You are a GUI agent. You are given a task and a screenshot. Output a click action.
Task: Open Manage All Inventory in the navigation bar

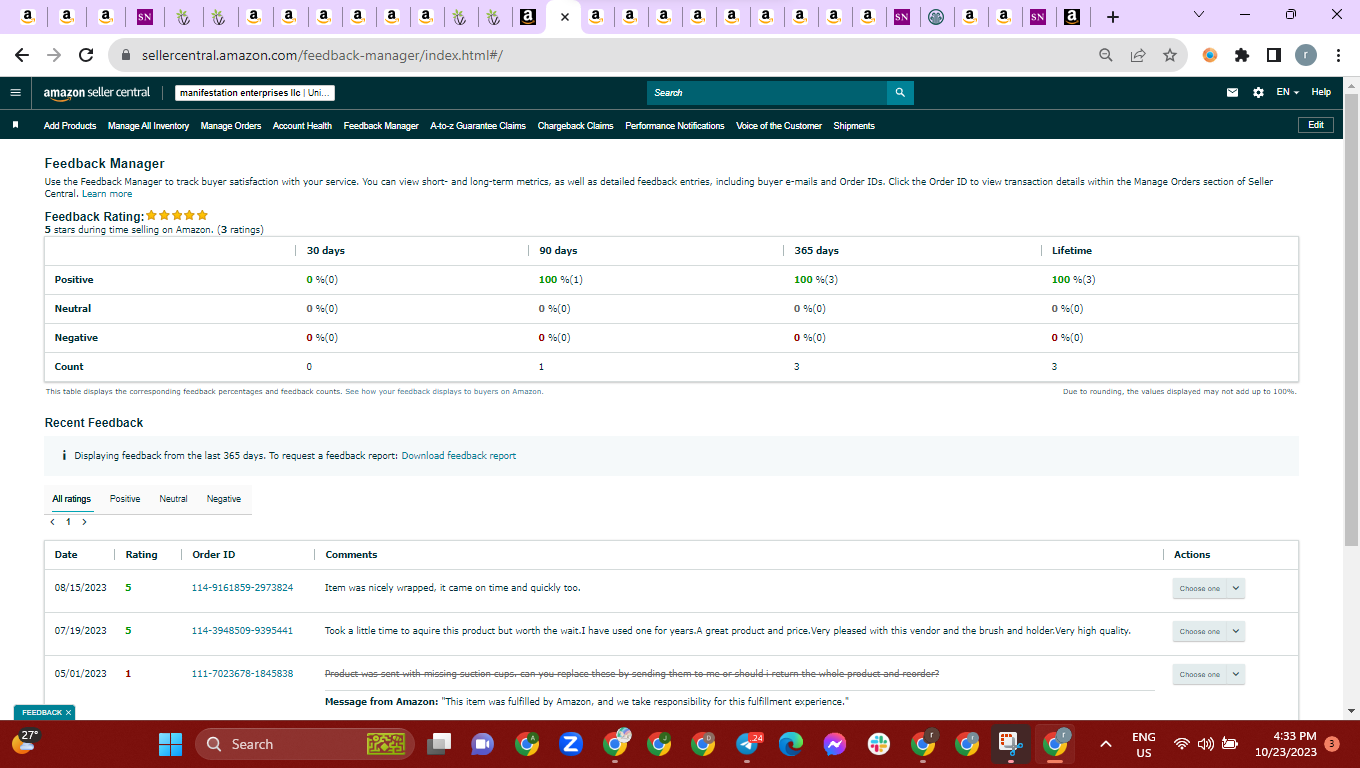pyautogui.click(x=148, y=126)
